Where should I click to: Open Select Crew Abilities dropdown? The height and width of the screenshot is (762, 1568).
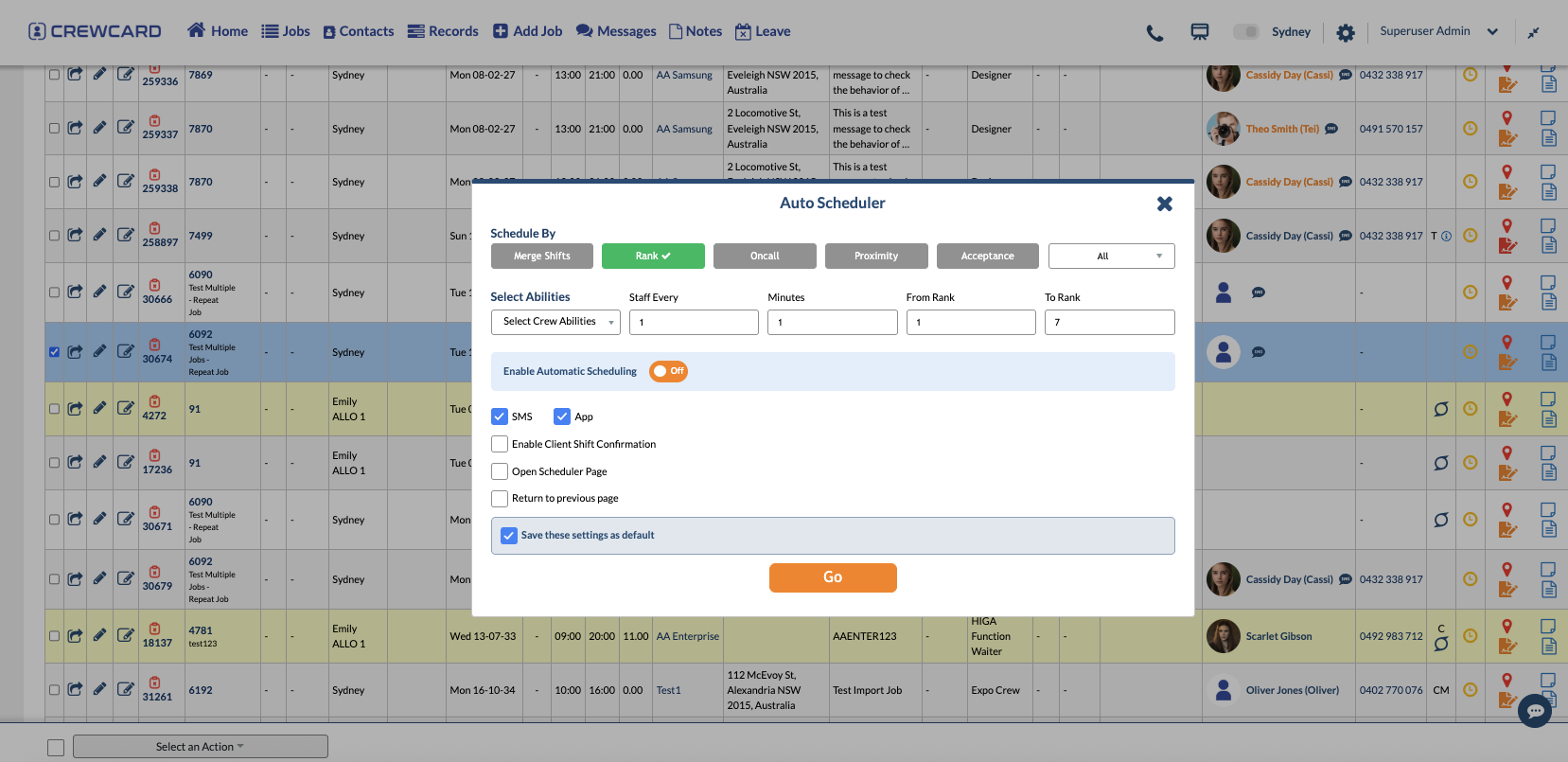pos(555,322)
